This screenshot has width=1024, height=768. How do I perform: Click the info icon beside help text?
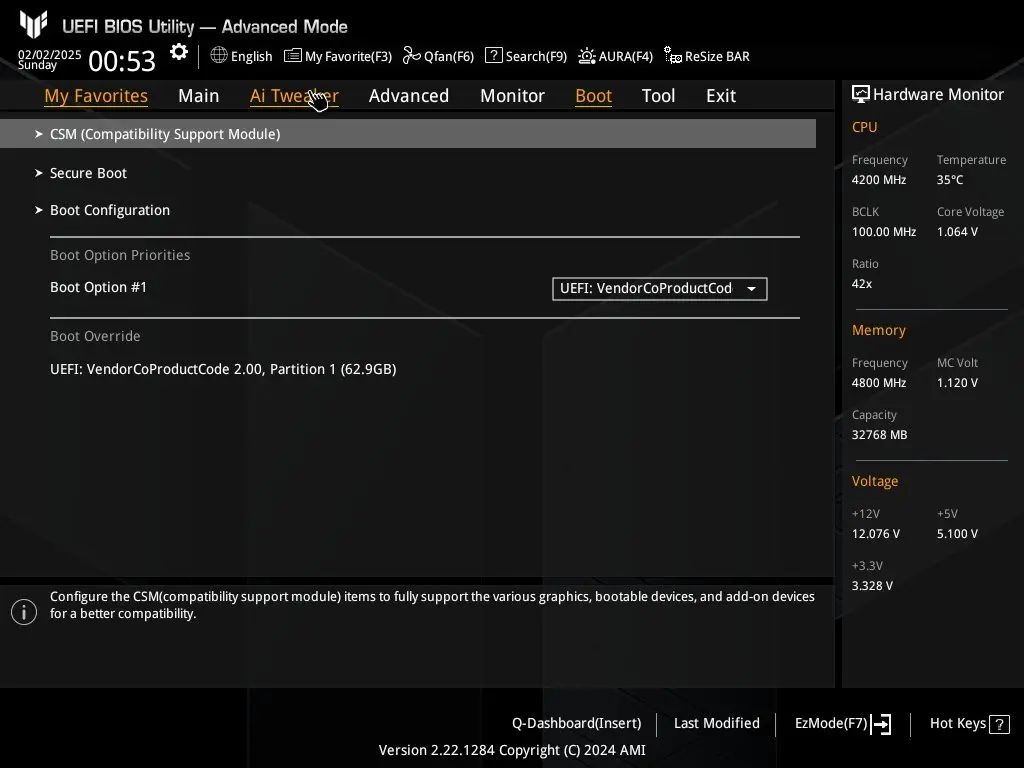click(24, 612)
